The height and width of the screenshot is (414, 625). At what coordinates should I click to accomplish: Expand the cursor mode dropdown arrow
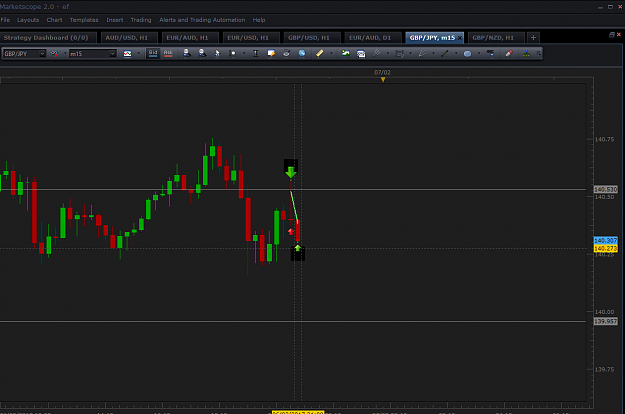tap(244, 53)
